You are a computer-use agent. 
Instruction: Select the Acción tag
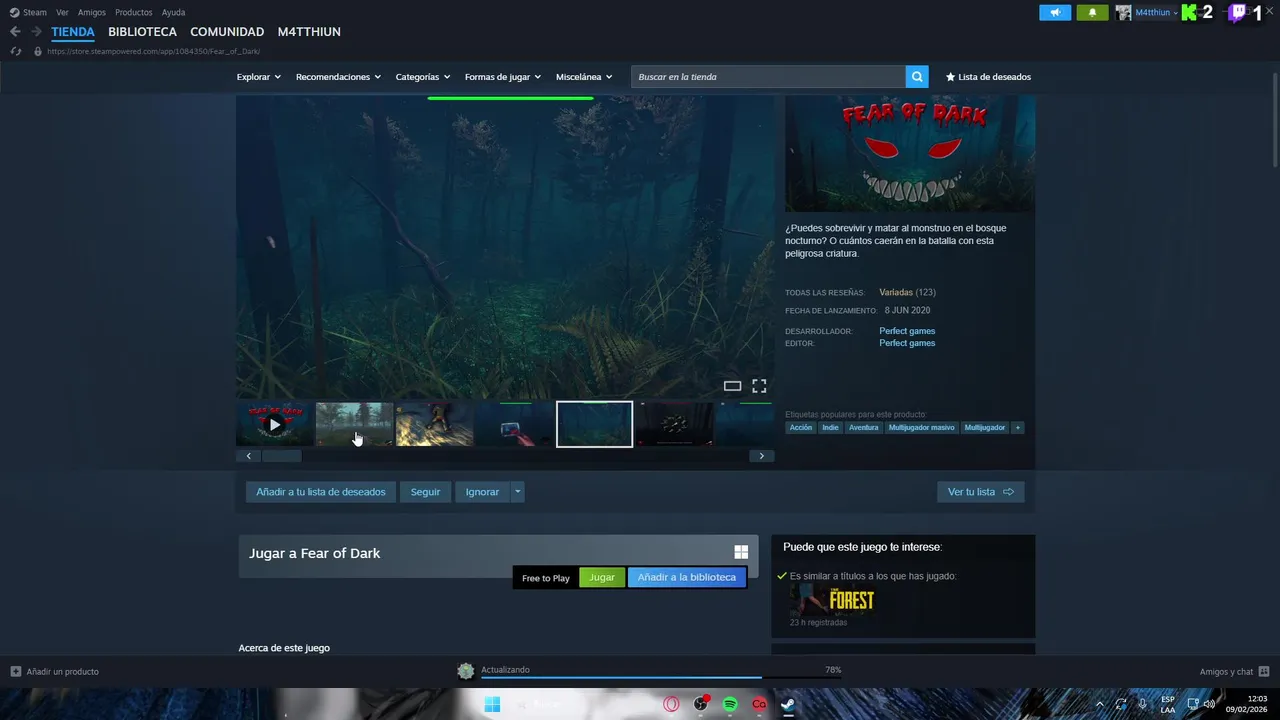point(801,428)
